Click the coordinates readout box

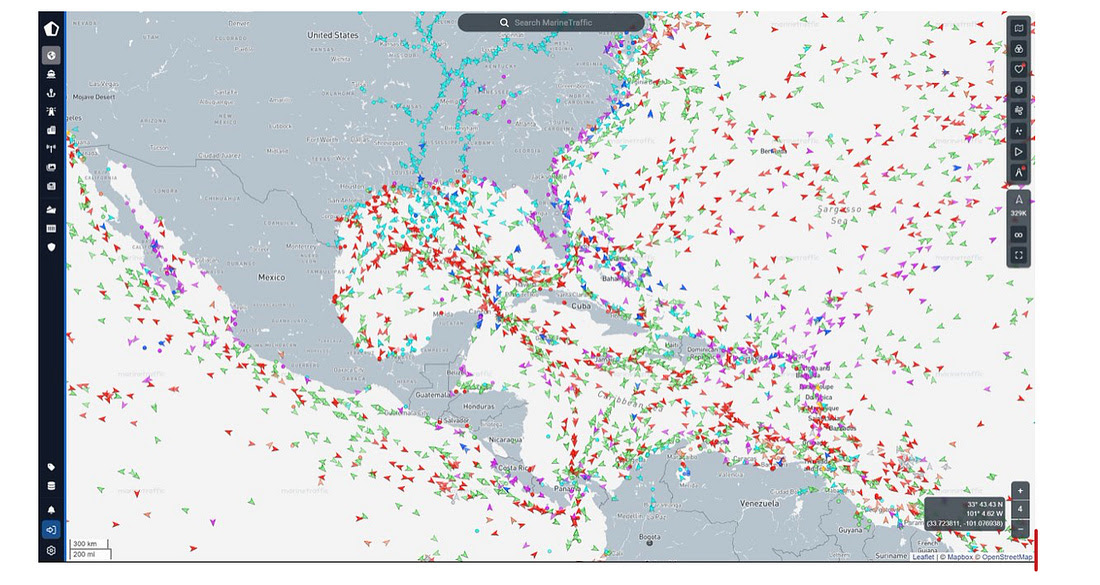pos(965,514)
